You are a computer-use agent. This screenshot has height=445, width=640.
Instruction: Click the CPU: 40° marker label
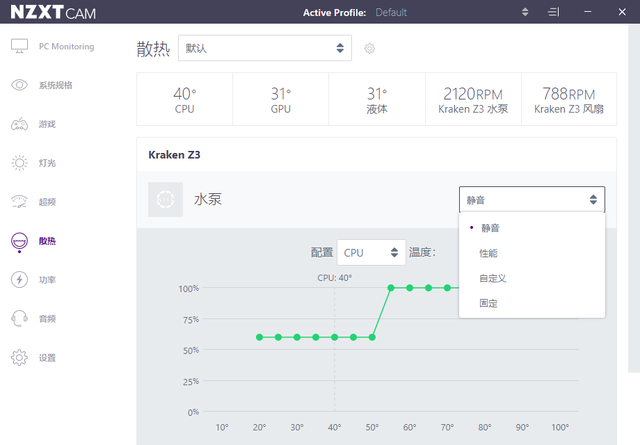tap(335, 278)
